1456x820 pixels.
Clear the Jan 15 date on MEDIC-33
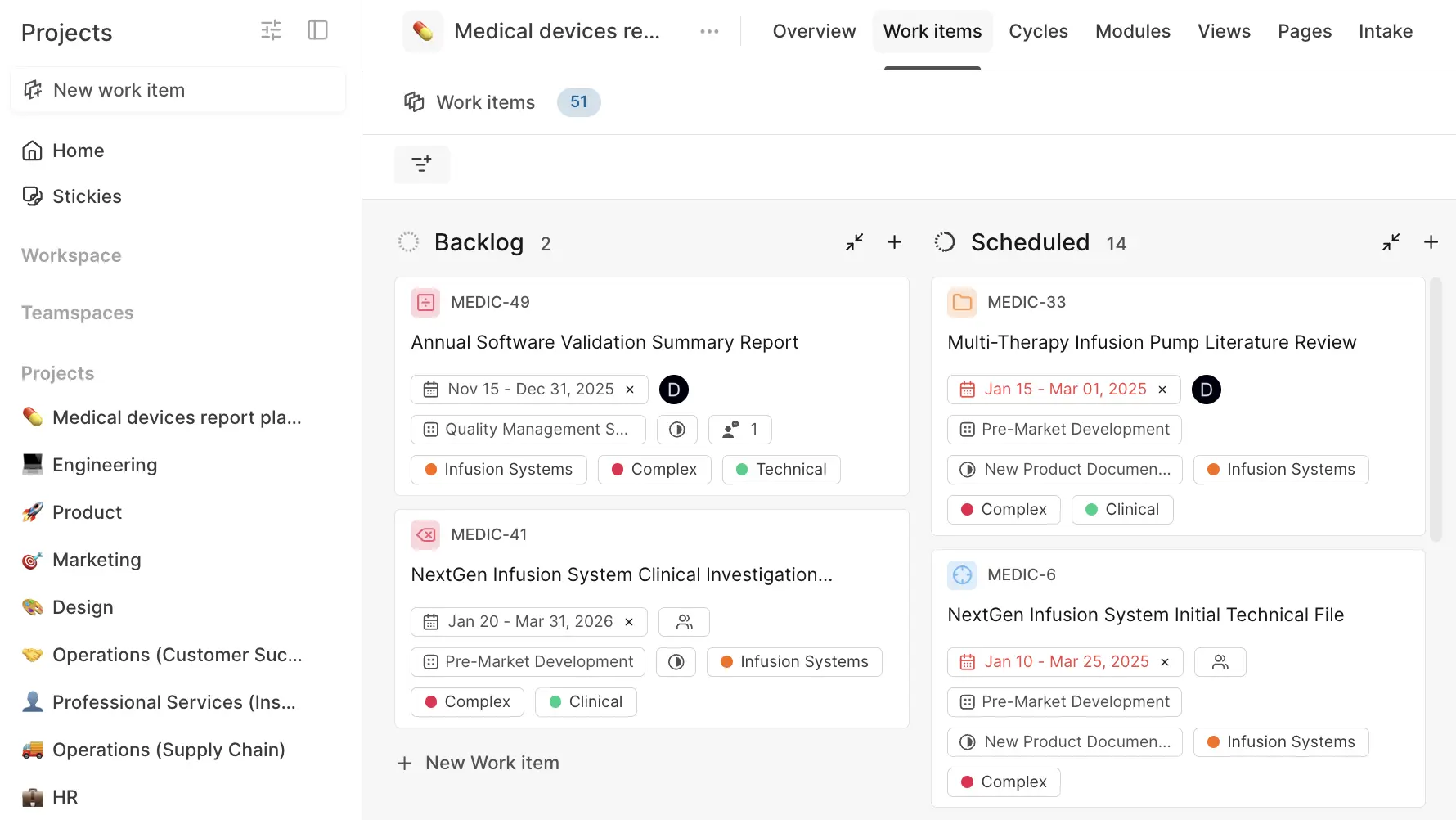1162,390
